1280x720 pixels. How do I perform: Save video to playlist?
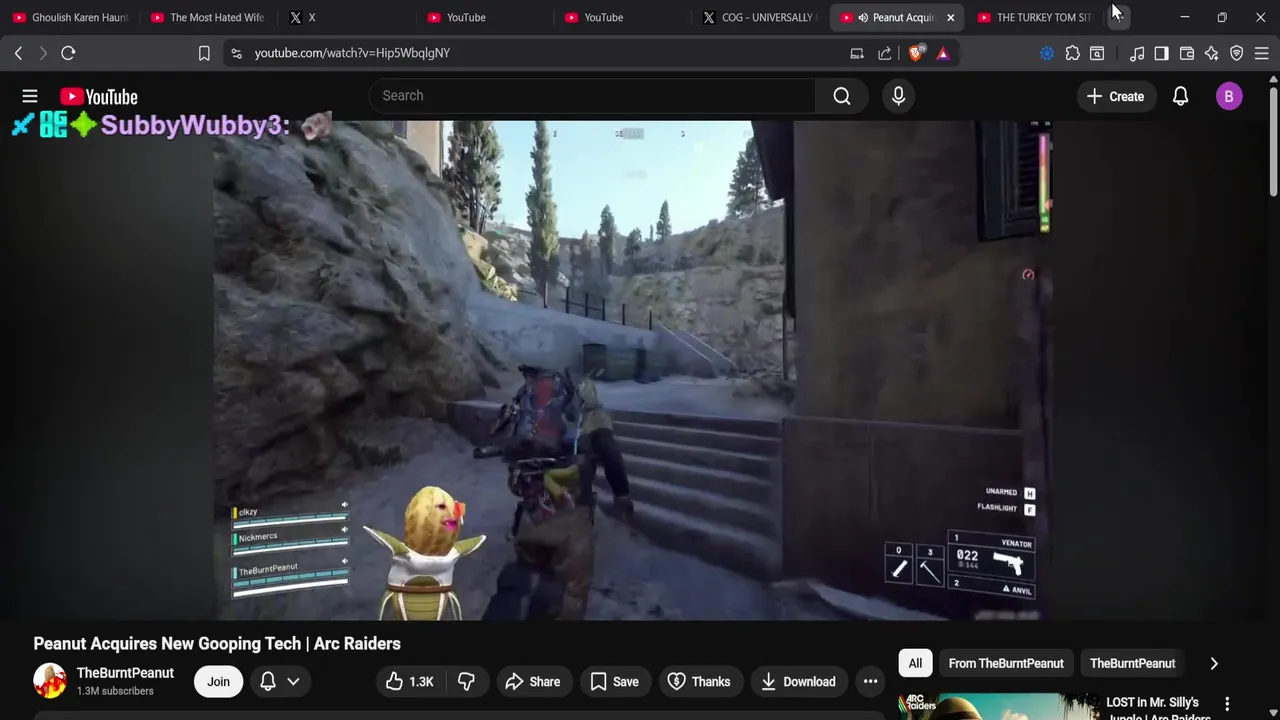(615, 682)
